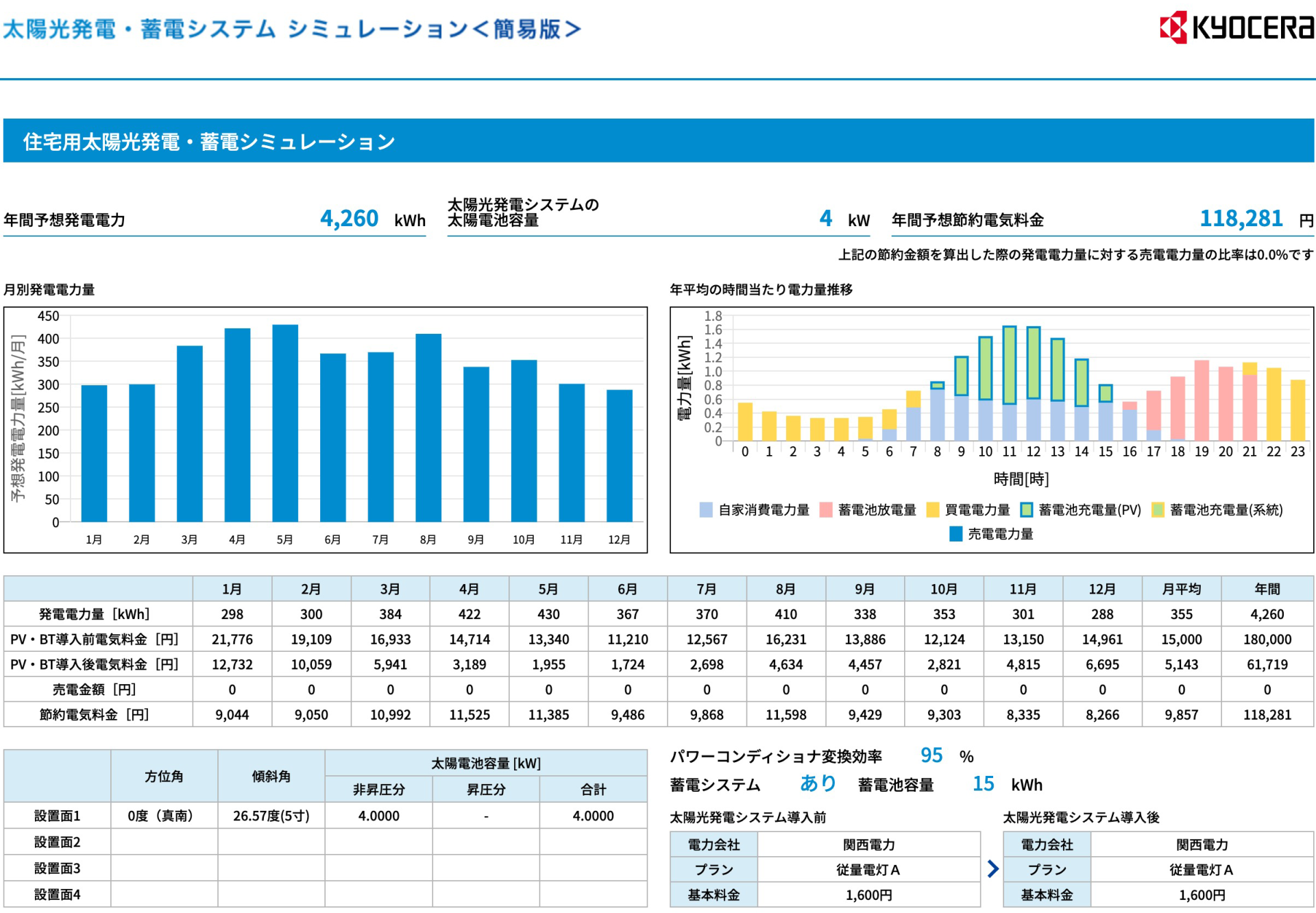The image size is (1316, 913).
Task: Click the 節約電気料金 [円] row header
Action: point(98,714)
